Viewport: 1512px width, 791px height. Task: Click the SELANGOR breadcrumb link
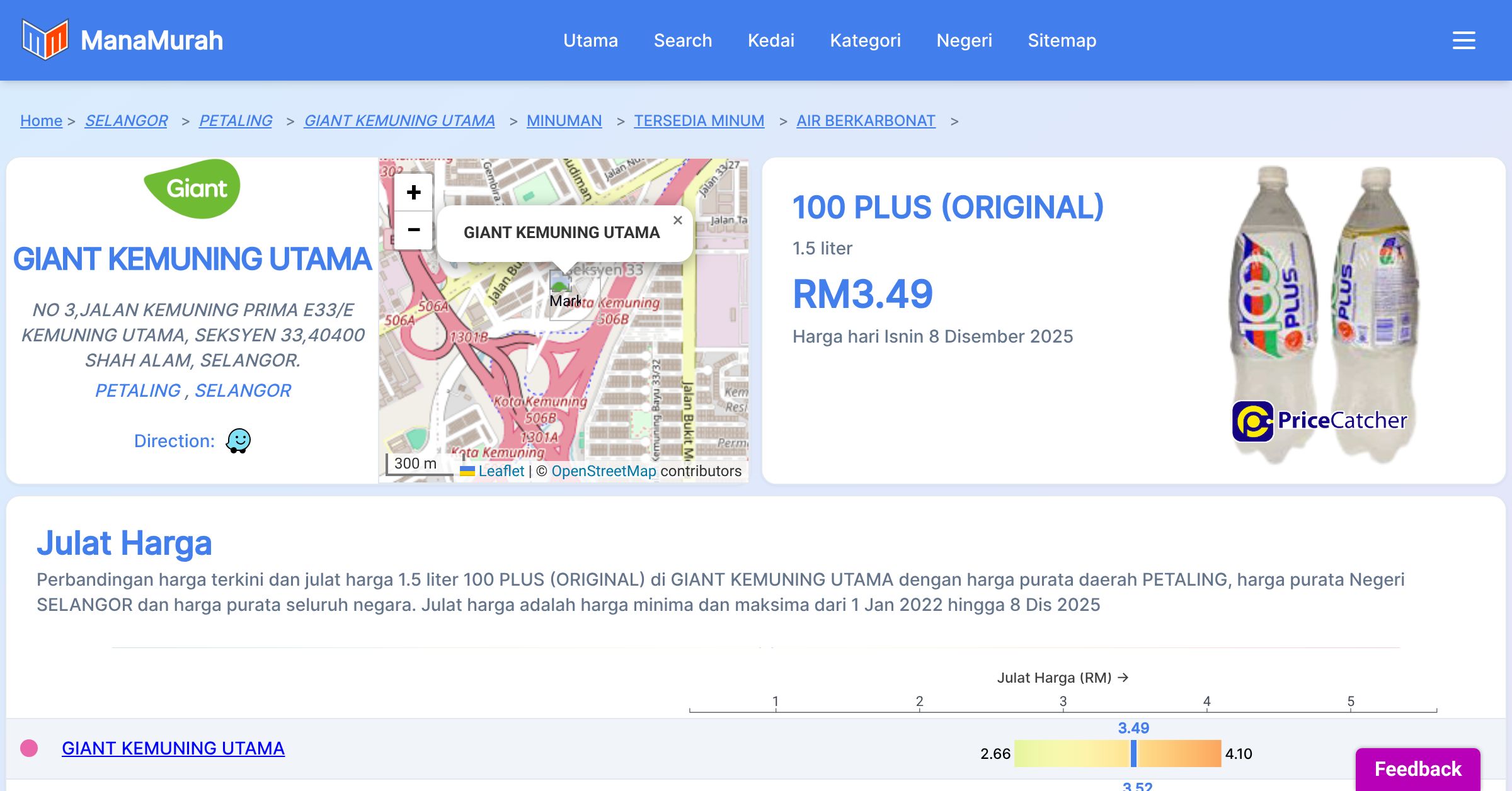click(x=126, y=120)
